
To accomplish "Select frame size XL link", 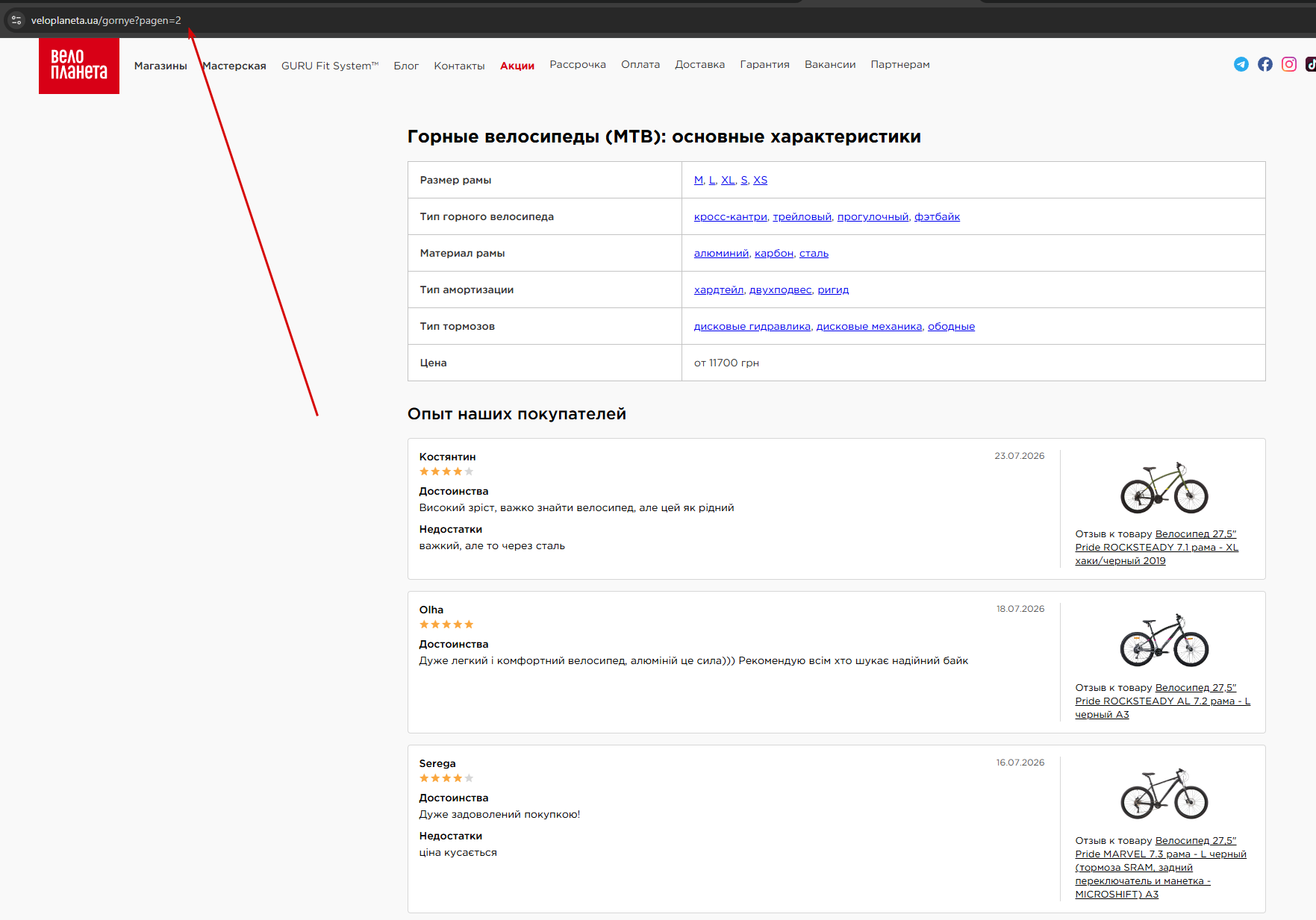I will [x=728, y=180].
